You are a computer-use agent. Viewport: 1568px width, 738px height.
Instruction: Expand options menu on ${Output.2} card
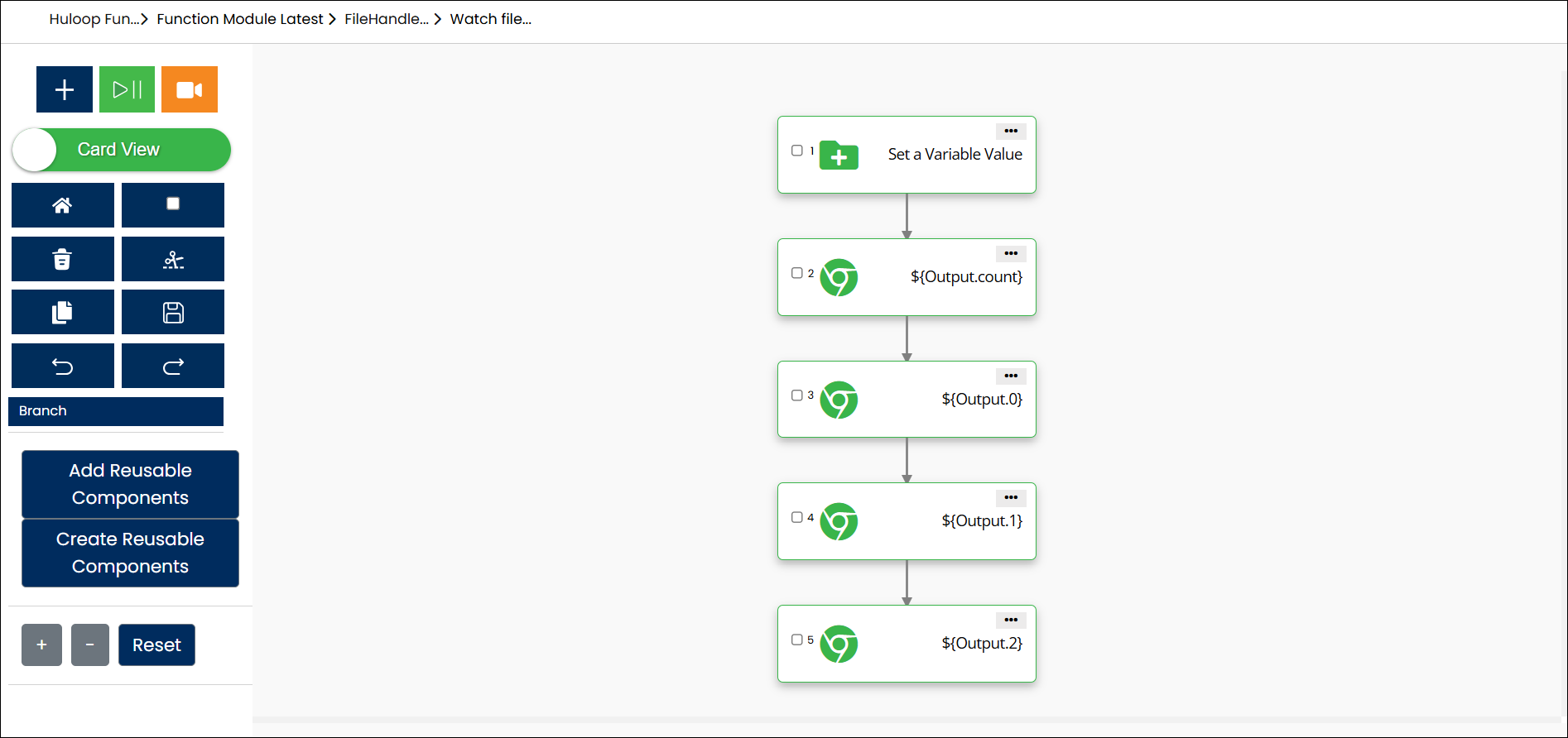click(x=1011, y=621)
